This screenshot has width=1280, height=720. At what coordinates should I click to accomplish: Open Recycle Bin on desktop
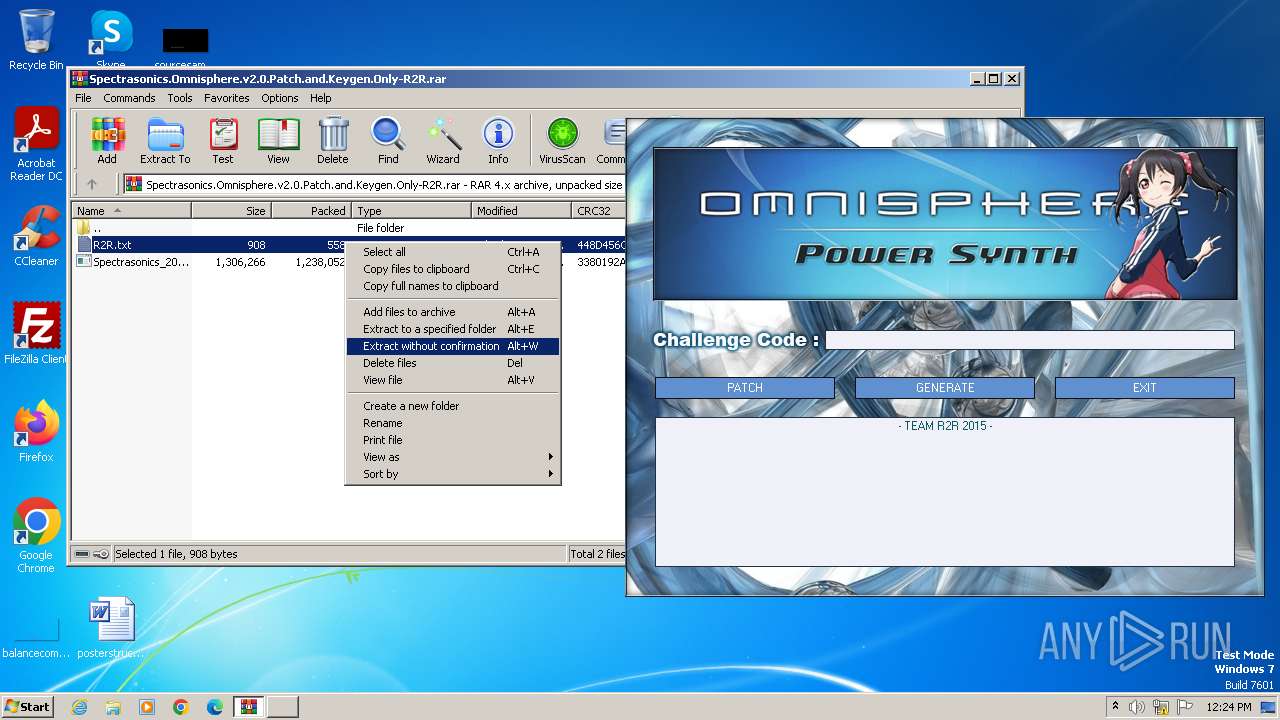(36, 40)
